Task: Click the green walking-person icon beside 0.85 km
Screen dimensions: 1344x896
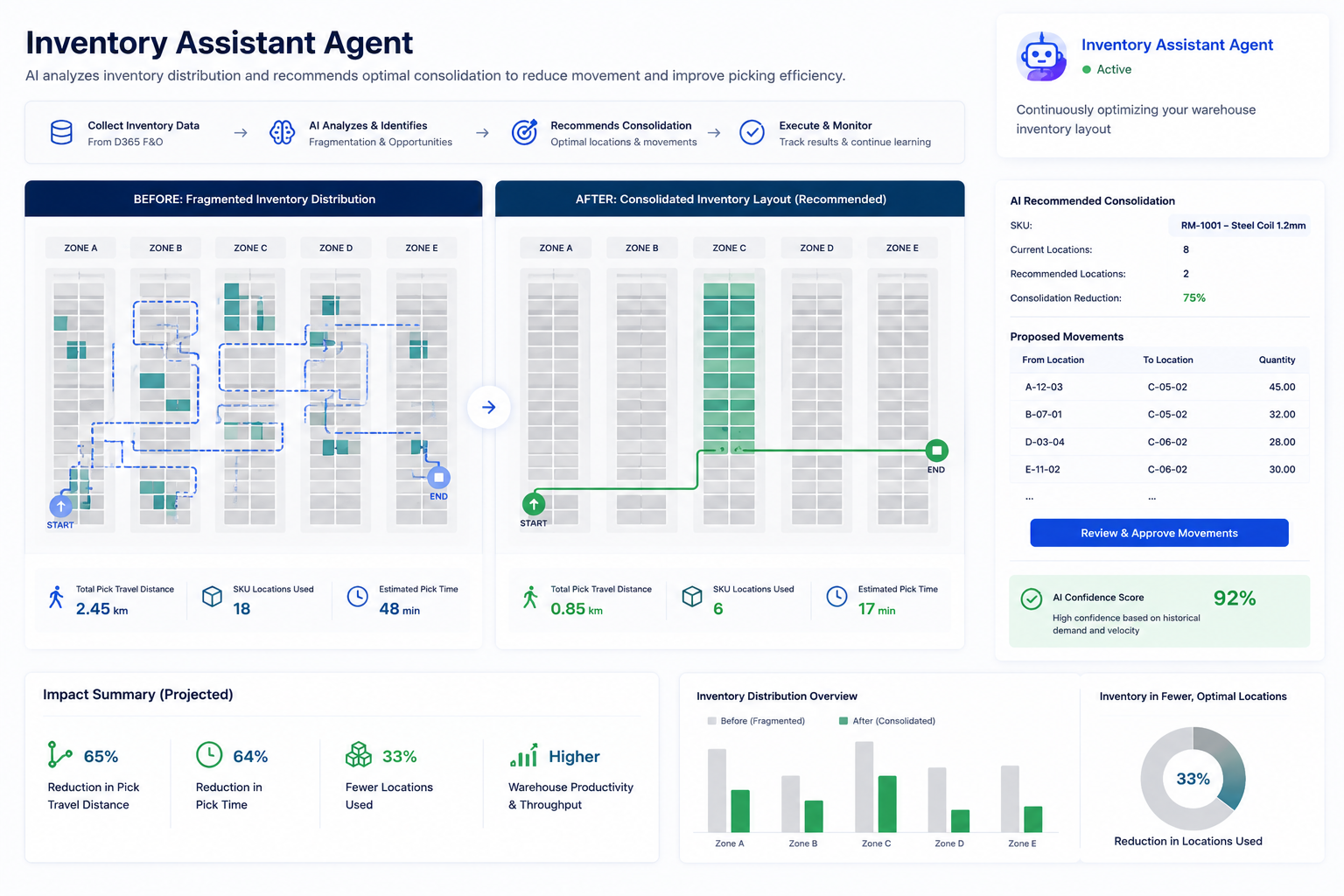Action: pyautogui.click(x=530, y=597)
